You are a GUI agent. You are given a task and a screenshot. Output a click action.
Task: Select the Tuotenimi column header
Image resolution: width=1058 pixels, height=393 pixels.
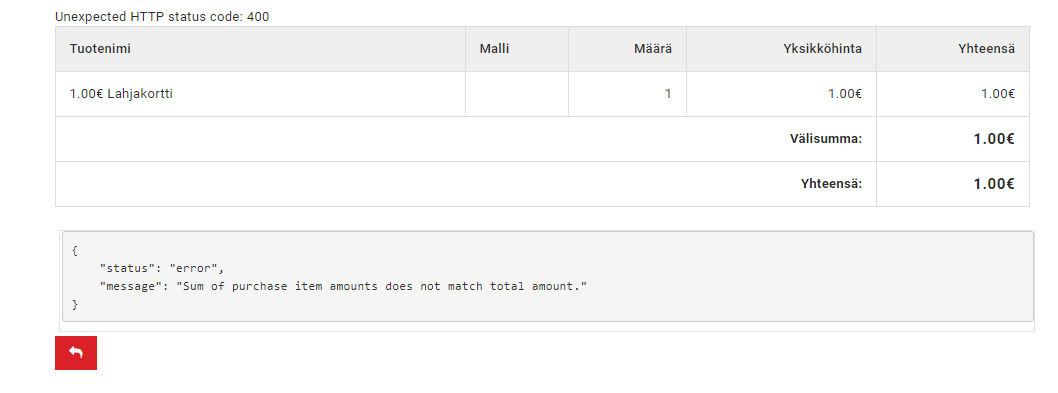[x=100, y=49]
